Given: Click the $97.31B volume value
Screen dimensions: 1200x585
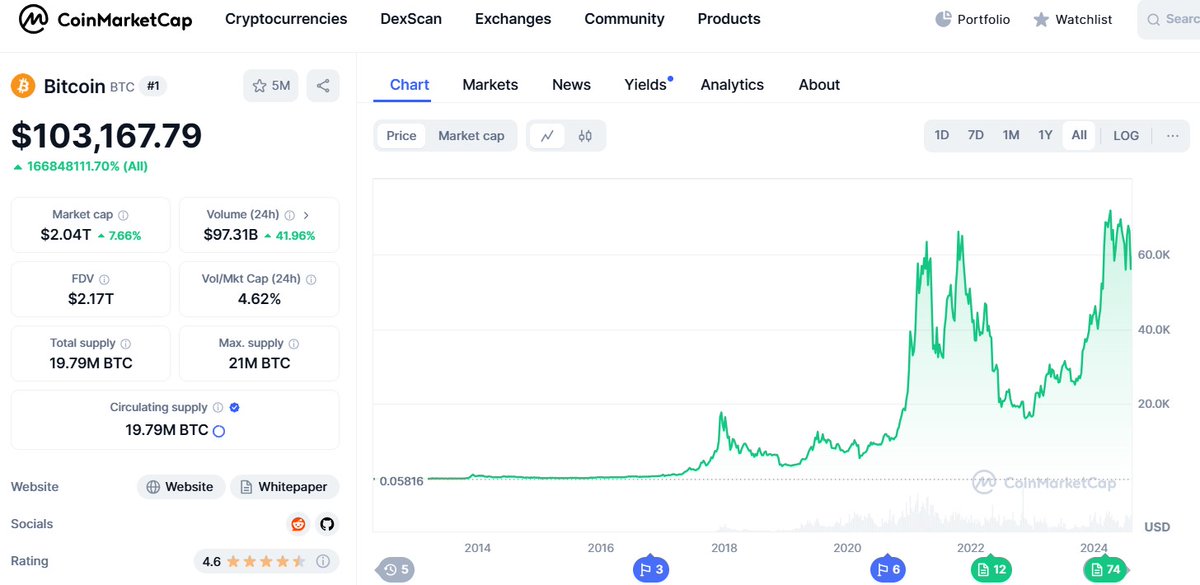Looking at the screenshot, I should click(232, 235).
